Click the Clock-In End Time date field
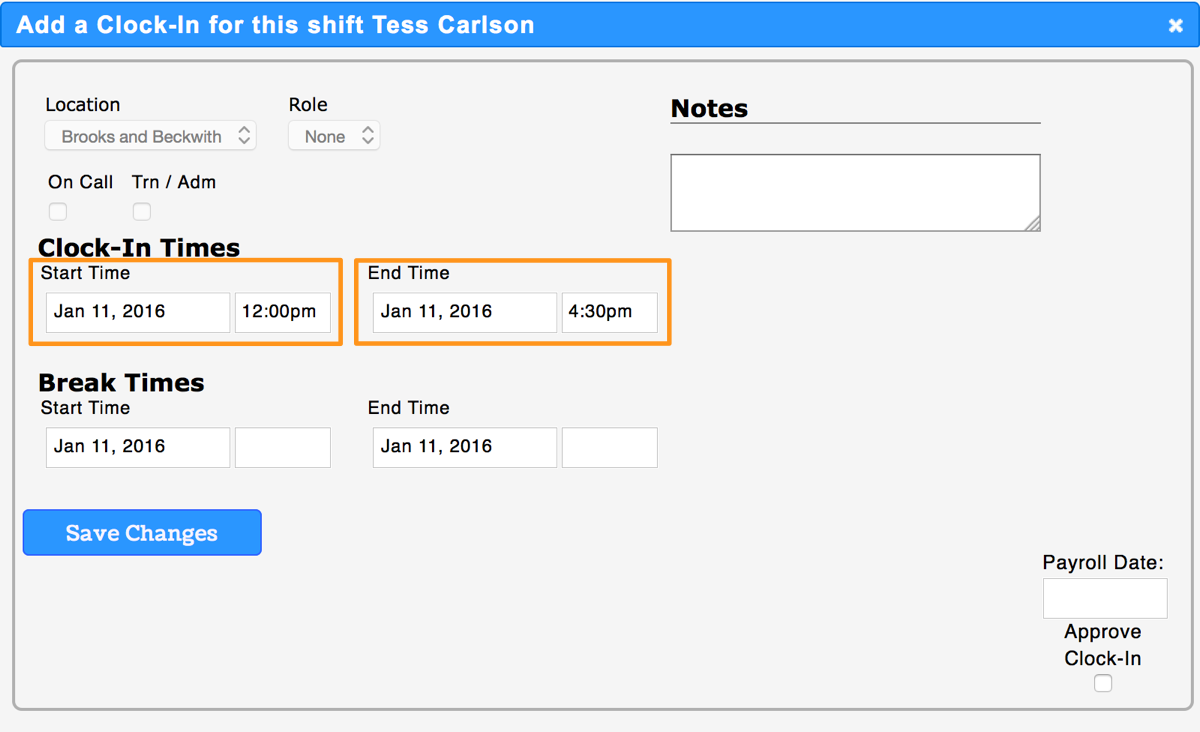Screen dimensions: 1200x732 [464, 312]
